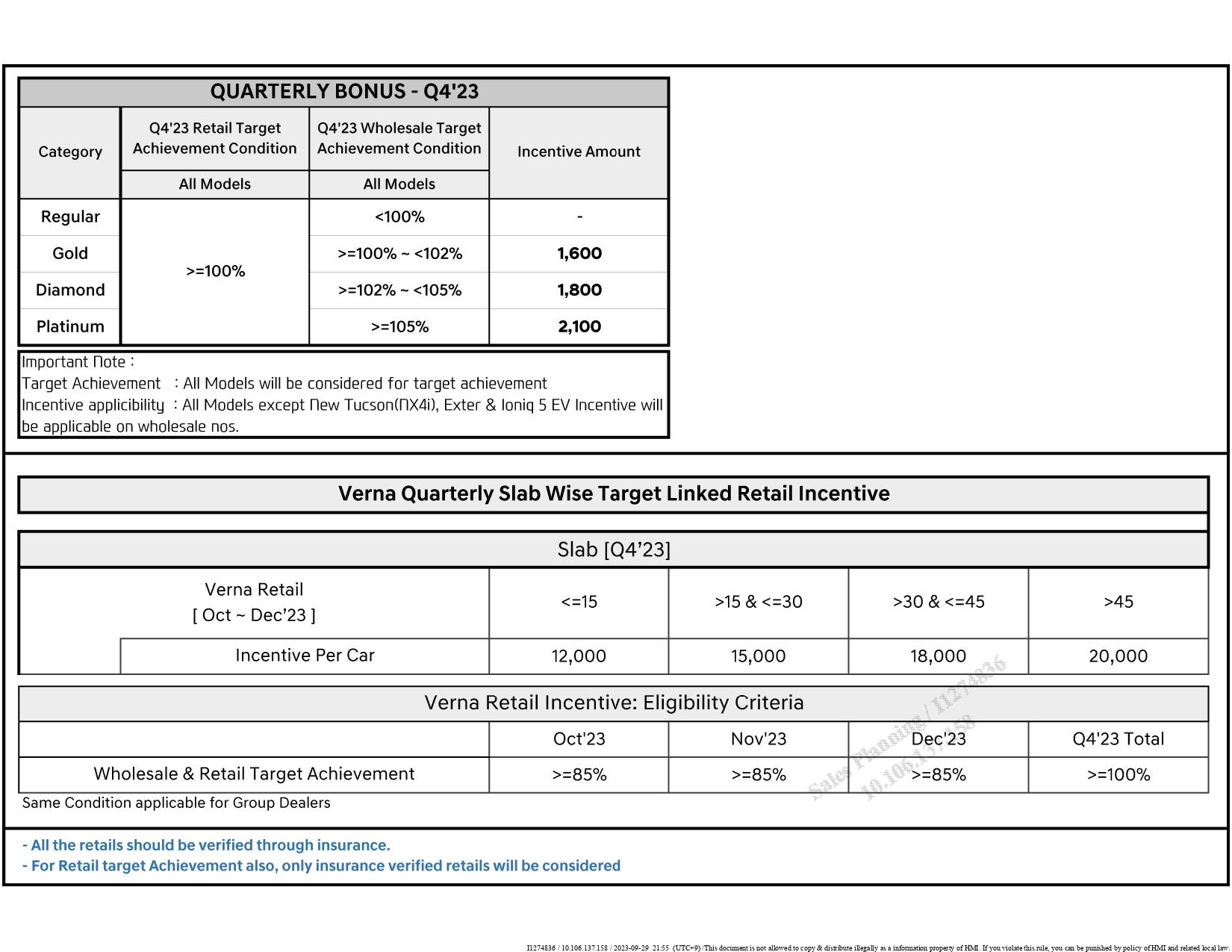This screenshot has height=952, width=1232.
Task: Select the '<100%' wholesale condition cell
Action: pyautogui.click(x=399, y=217)
